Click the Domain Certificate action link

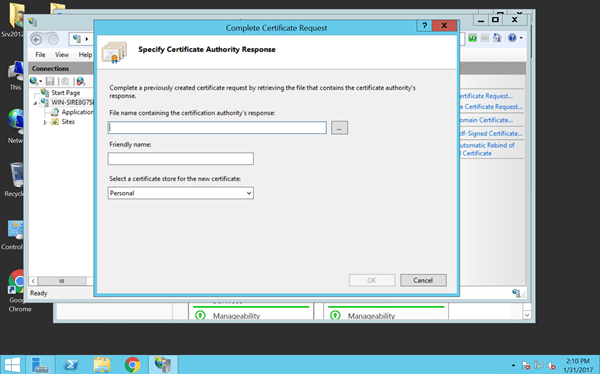[x=486, y=120]
